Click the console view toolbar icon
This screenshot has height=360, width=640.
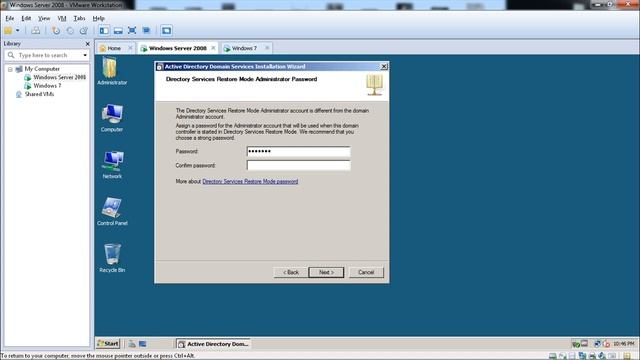click(x=166, y=31)
